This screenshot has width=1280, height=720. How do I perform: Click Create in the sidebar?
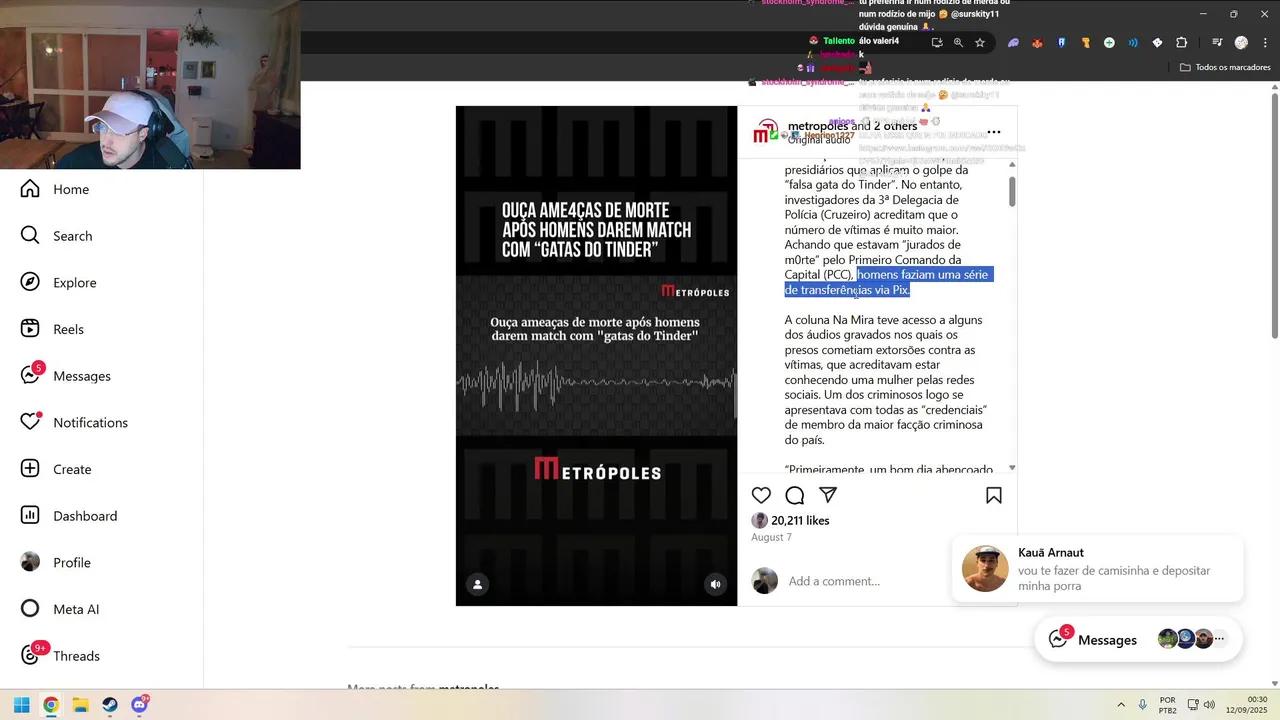coord(57,469)
